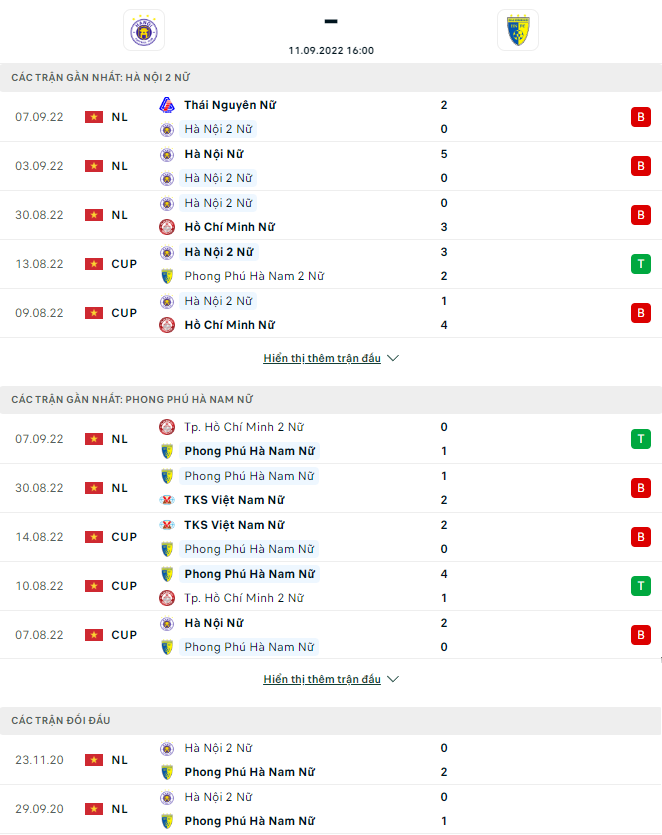
Task: Click the TKS Việt Nam Nữ name in 30.08.22 match
Action: (234, 500)
